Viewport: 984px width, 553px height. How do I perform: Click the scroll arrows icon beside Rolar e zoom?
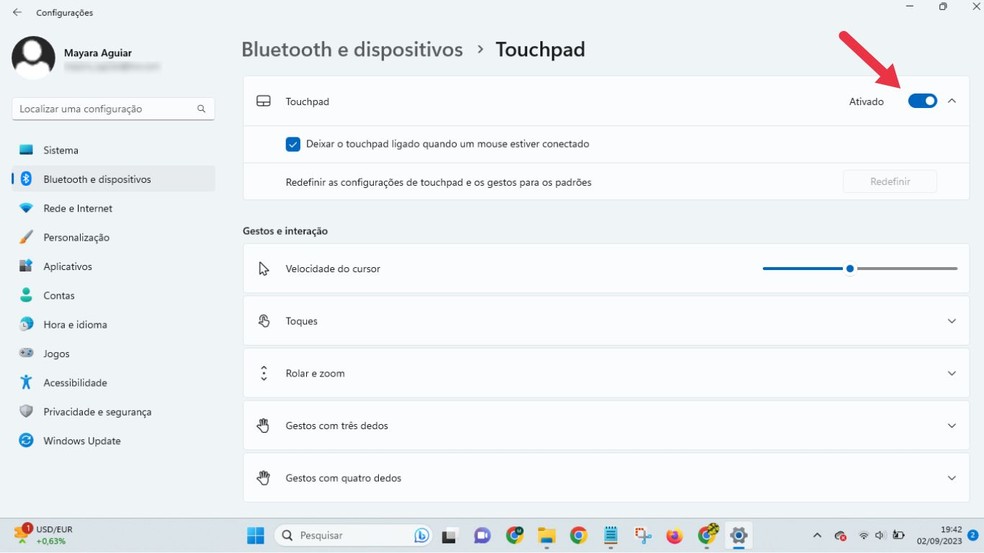coord(264,373)
